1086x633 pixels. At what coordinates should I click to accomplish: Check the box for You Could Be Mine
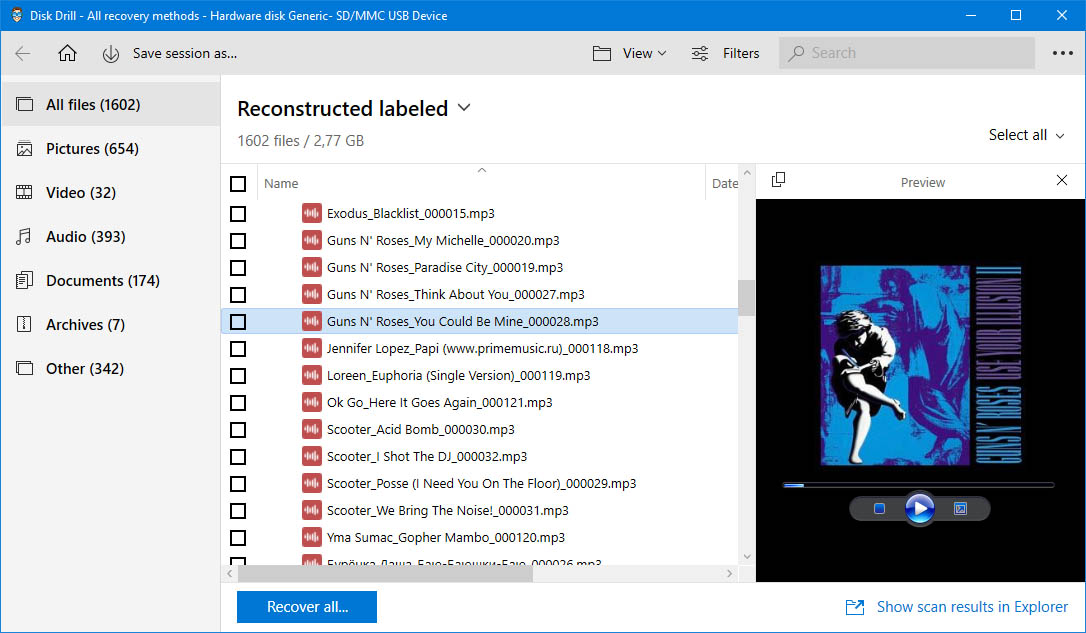tap(238, 321)
